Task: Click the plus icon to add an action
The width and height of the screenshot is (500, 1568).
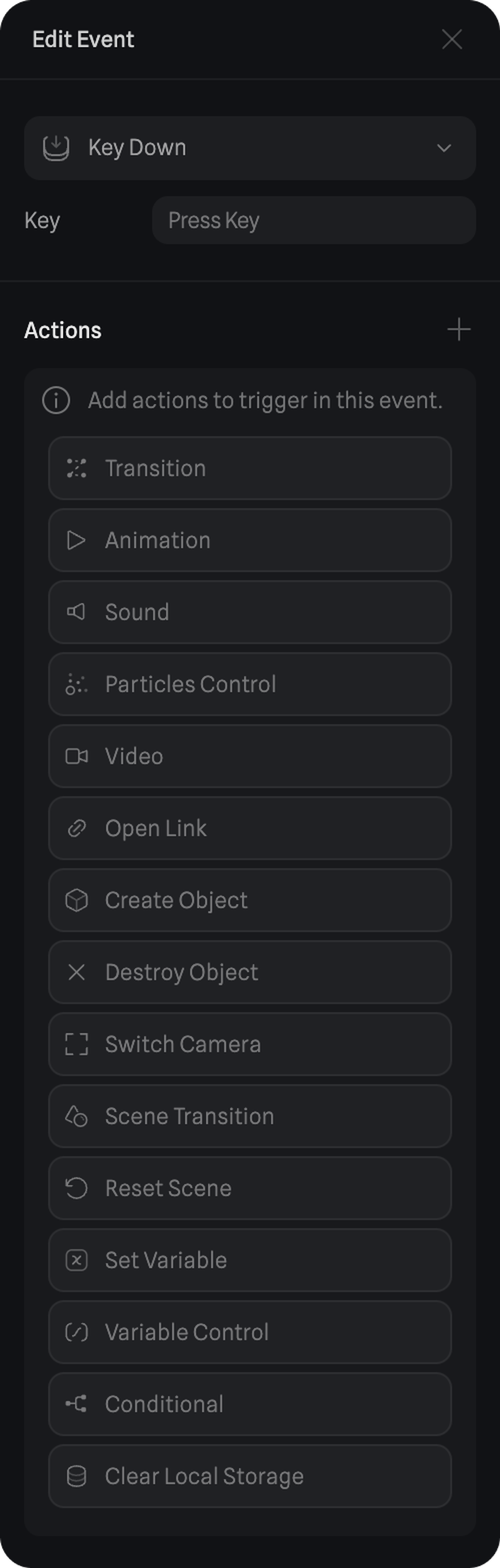Action: tap(458, 330)
